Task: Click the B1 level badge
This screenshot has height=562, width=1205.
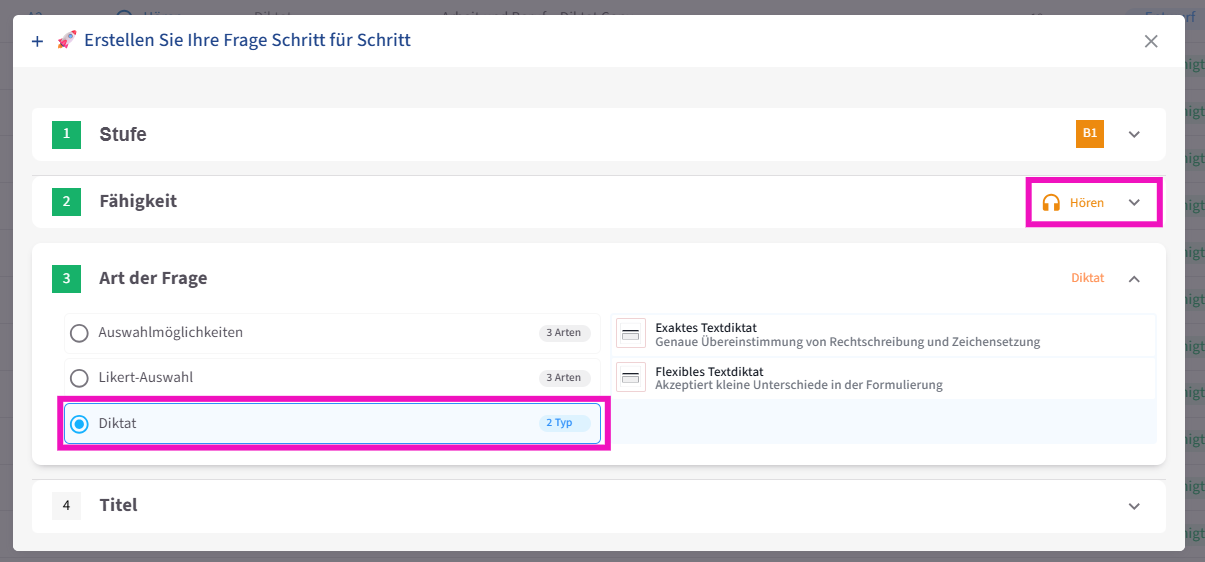Action: coord(1089,133)
